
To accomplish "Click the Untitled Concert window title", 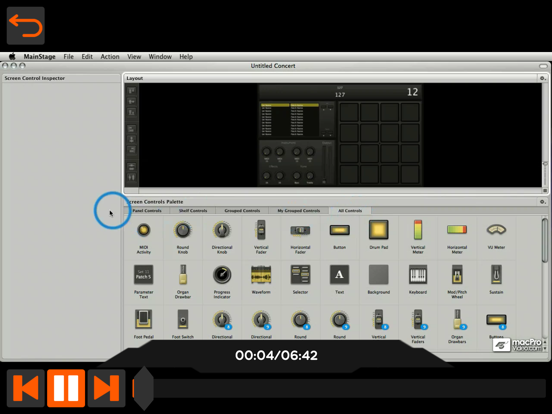I will pyautogui.click(x=273, y=66).
